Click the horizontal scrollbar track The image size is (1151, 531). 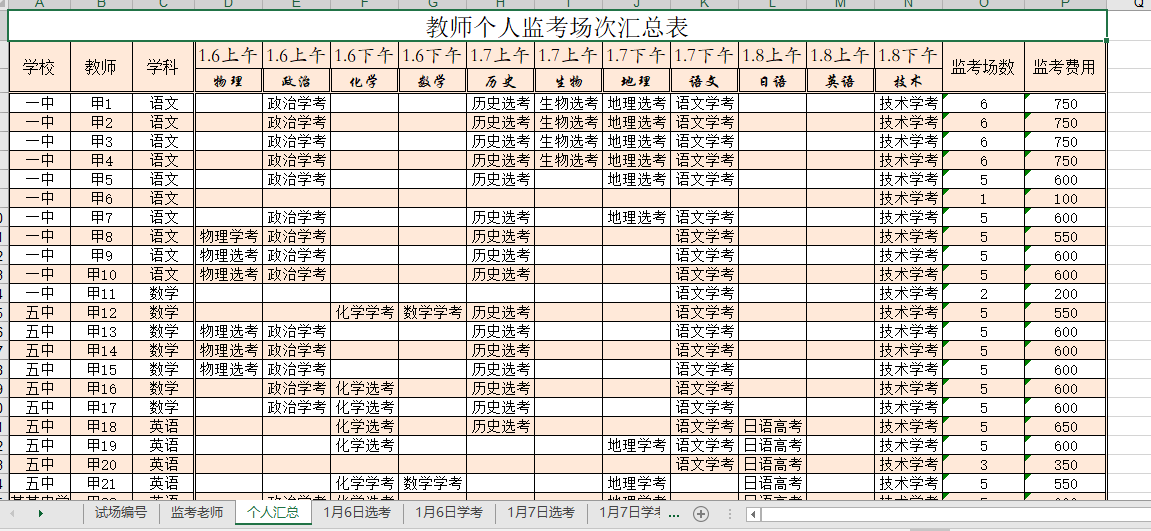tap(954, 514)
